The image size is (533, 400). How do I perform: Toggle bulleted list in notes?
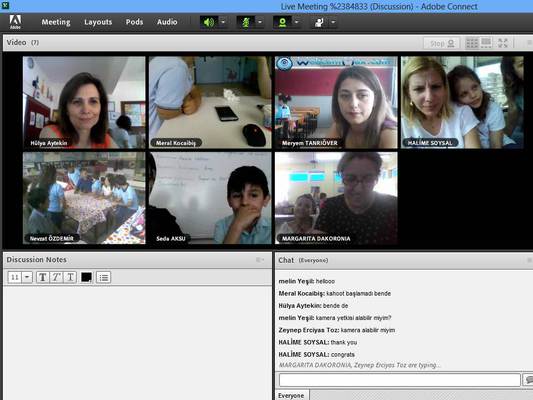click(103, 277)
